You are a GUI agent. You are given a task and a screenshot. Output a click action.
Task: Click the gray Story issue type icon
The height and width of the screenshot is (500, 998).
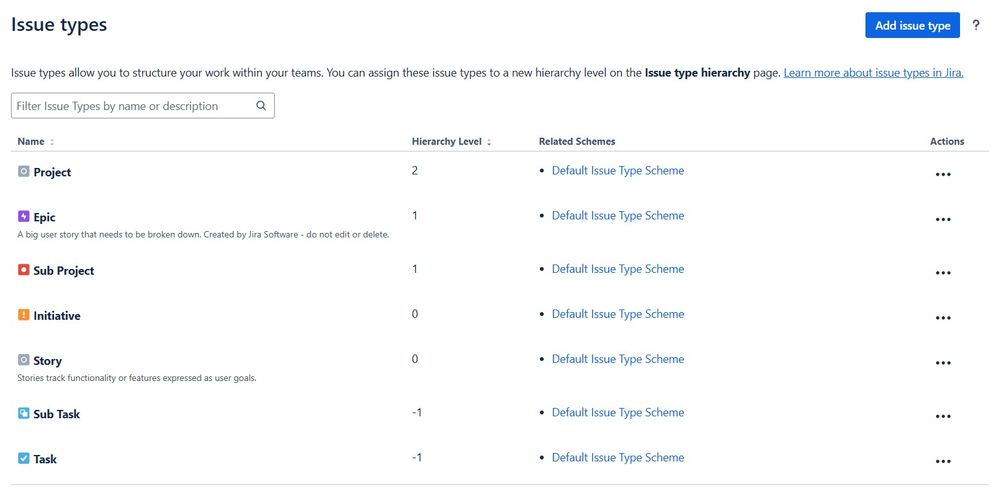click(x=24, y=360)
